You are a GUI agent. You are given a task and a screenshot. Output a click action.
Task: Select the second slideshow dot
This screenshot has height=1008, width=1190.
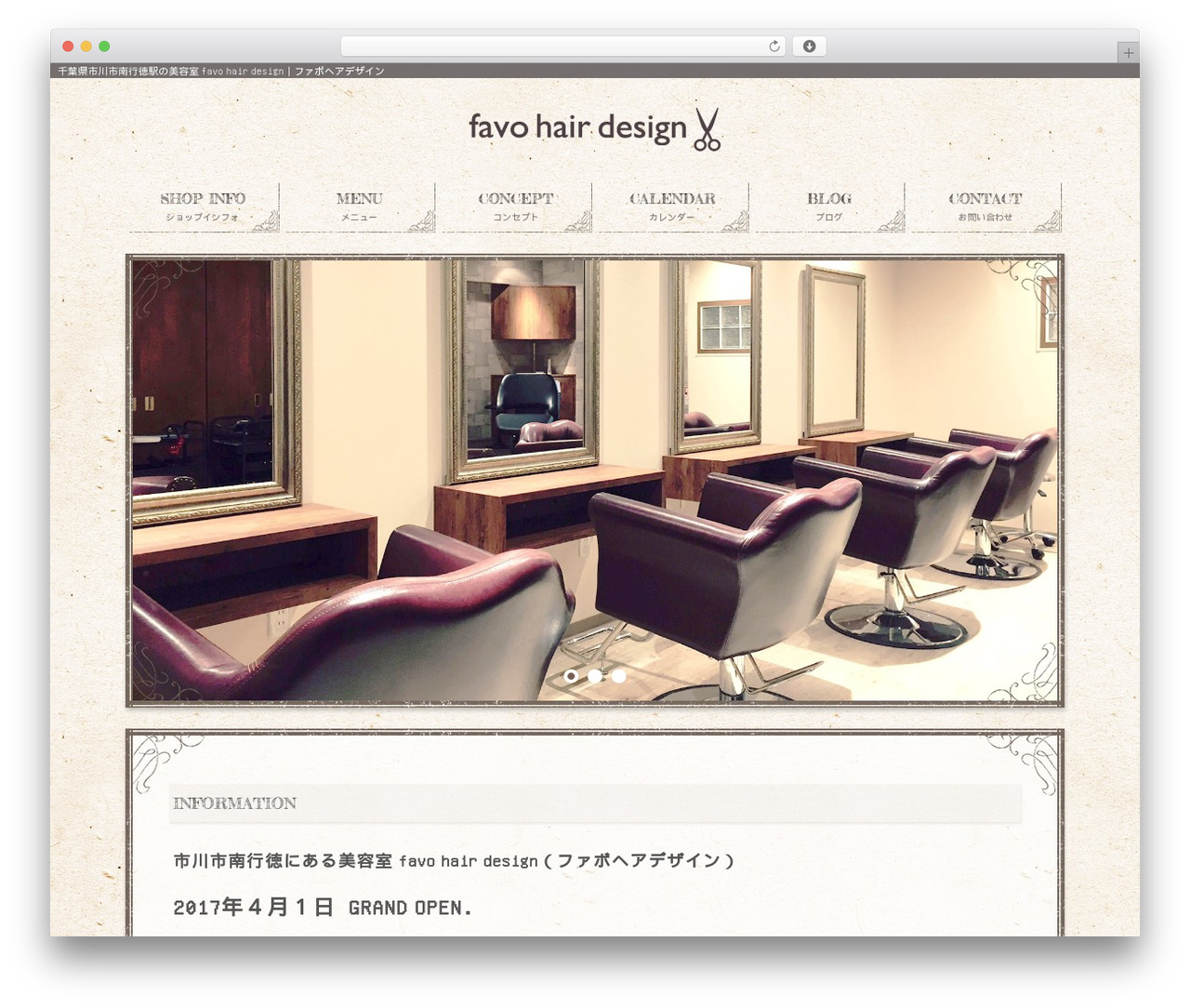pyautogui.click(x=595, y=676)
